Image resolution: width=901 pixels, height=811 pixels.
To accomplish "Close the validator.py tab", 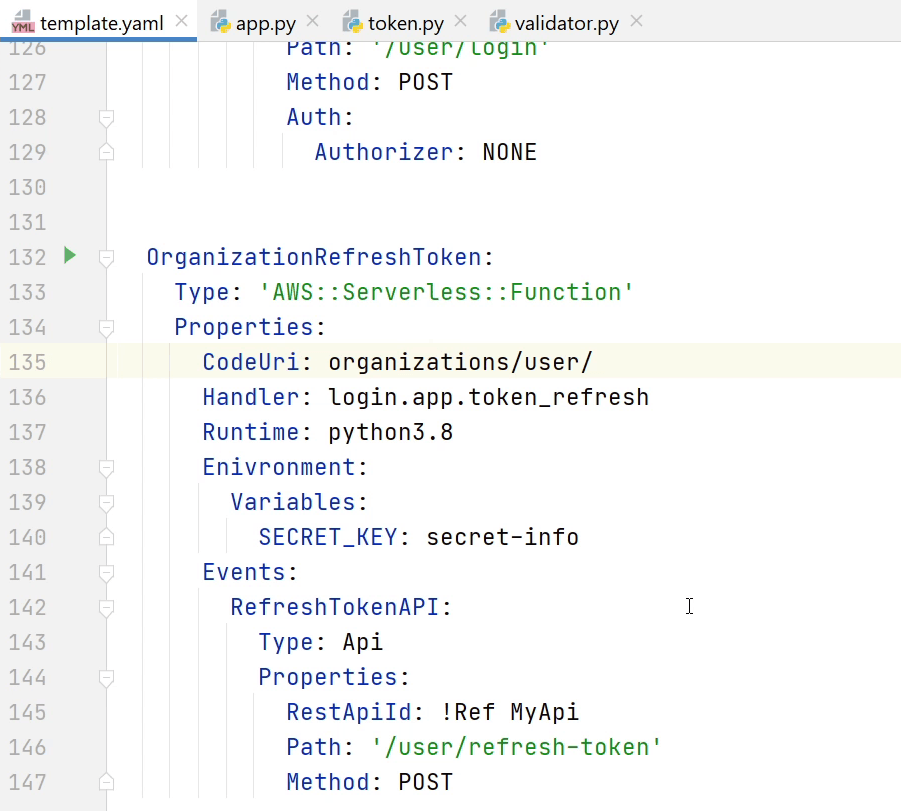I will (635, 19).
